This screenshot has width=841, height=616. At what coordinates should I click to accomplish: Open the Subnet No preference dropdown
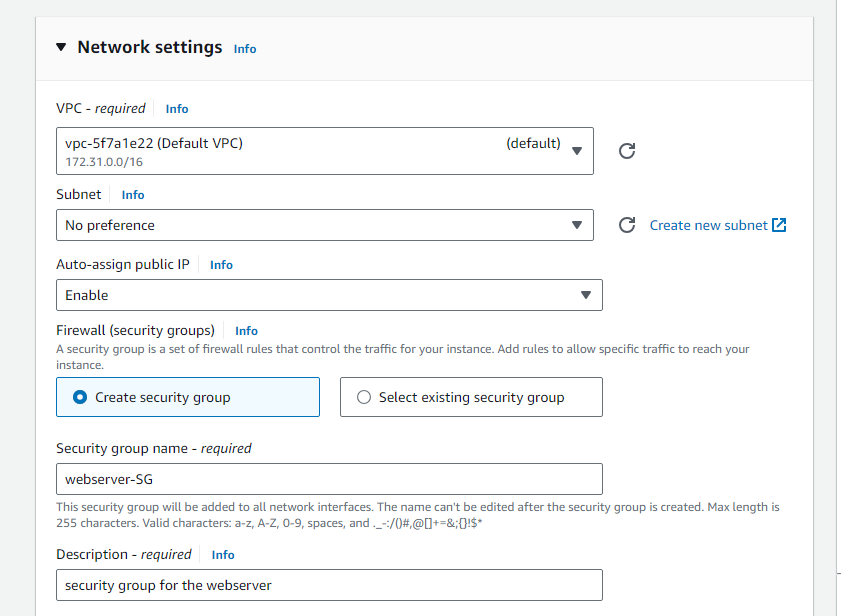click(x=324, y=225)
